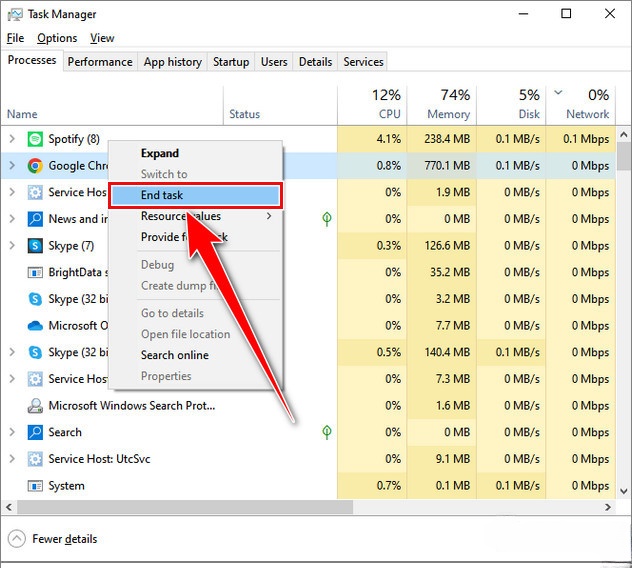Click the Search process magnifier icon
Viewport: 632px width, 568px height.
click(35, 432)
